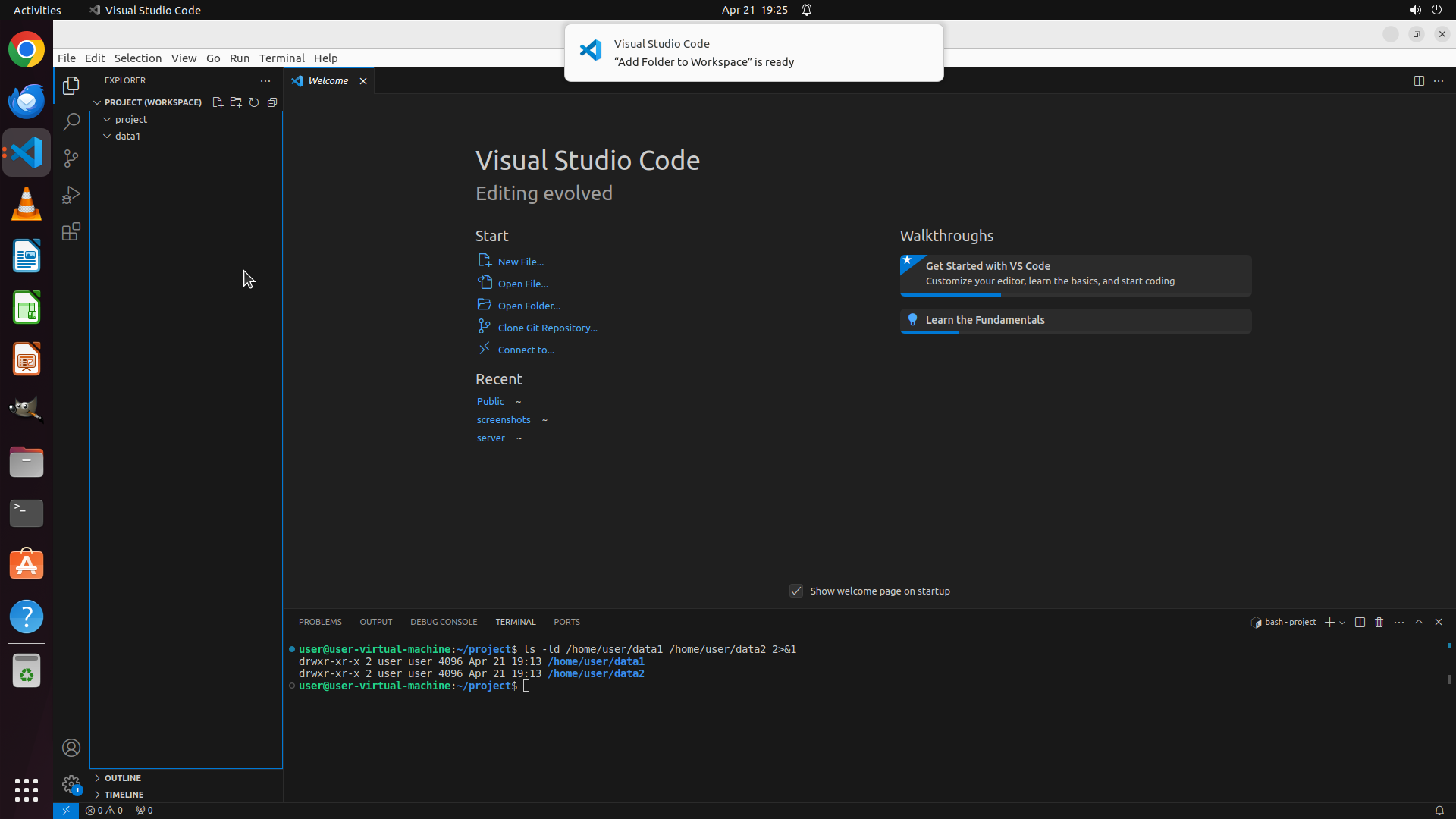Refresh the Explorer file tree
Image resolution: width=1456 pixels, height=819 pixels.
point(254,102)
